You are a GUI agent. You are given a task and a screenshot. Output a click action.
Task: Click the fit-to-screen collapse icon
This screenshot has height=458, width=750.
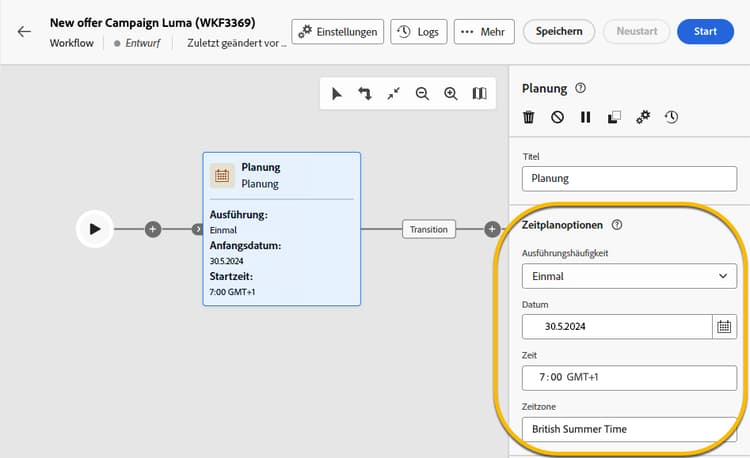pyautogui.click(x=394, y=93)
